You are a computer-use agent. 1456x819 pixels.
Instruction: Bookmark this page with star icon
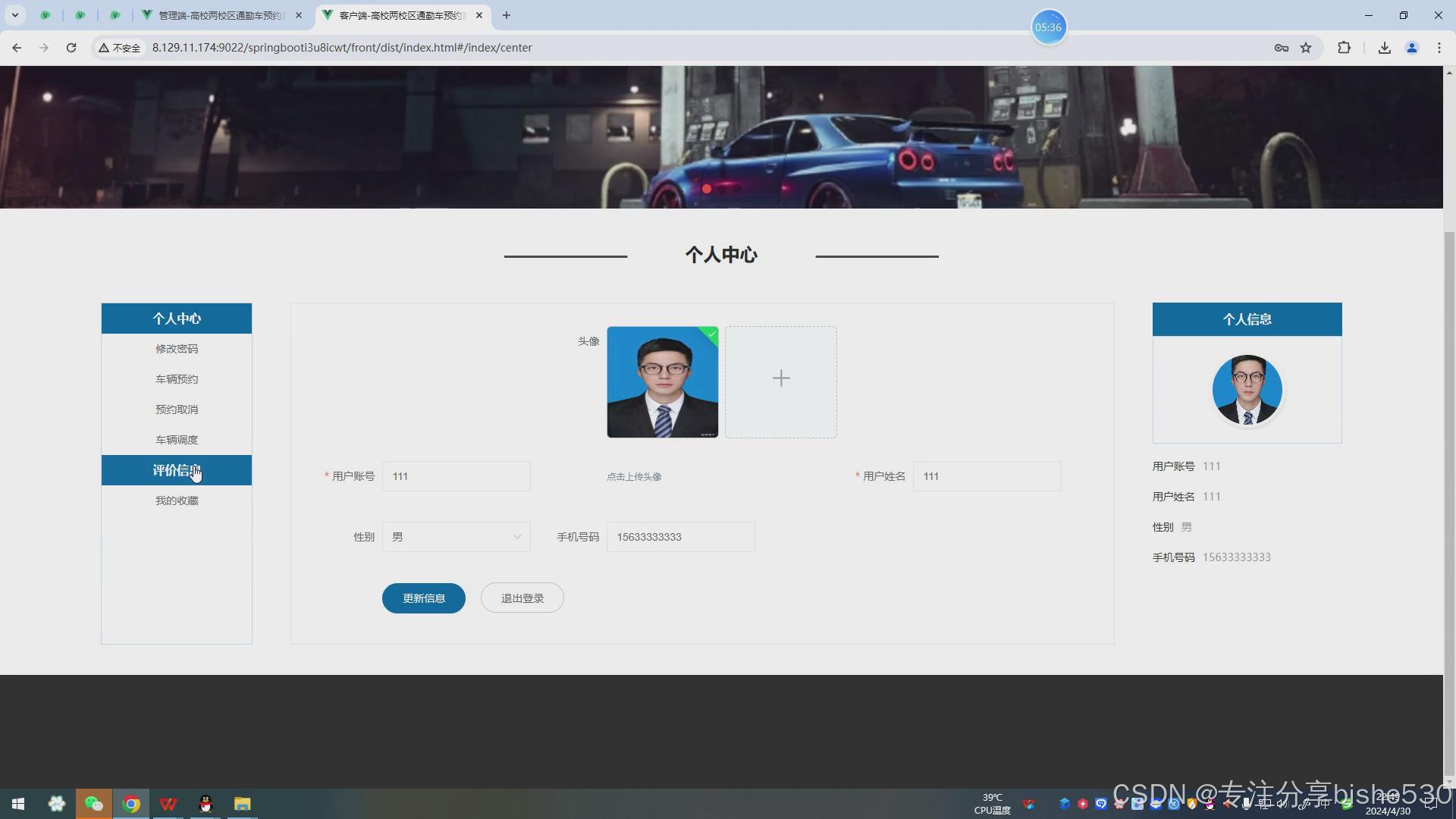[x=1306, y=48]
